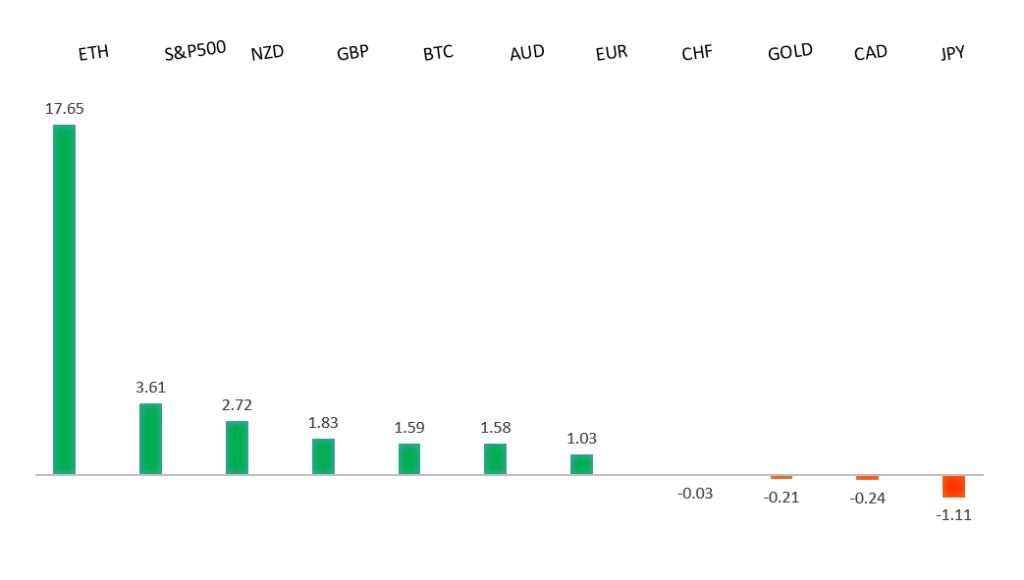The width and height of the screenshot is (1024, 580).
Task: Select the 3.61 data value label
Action: pos(150,387)
